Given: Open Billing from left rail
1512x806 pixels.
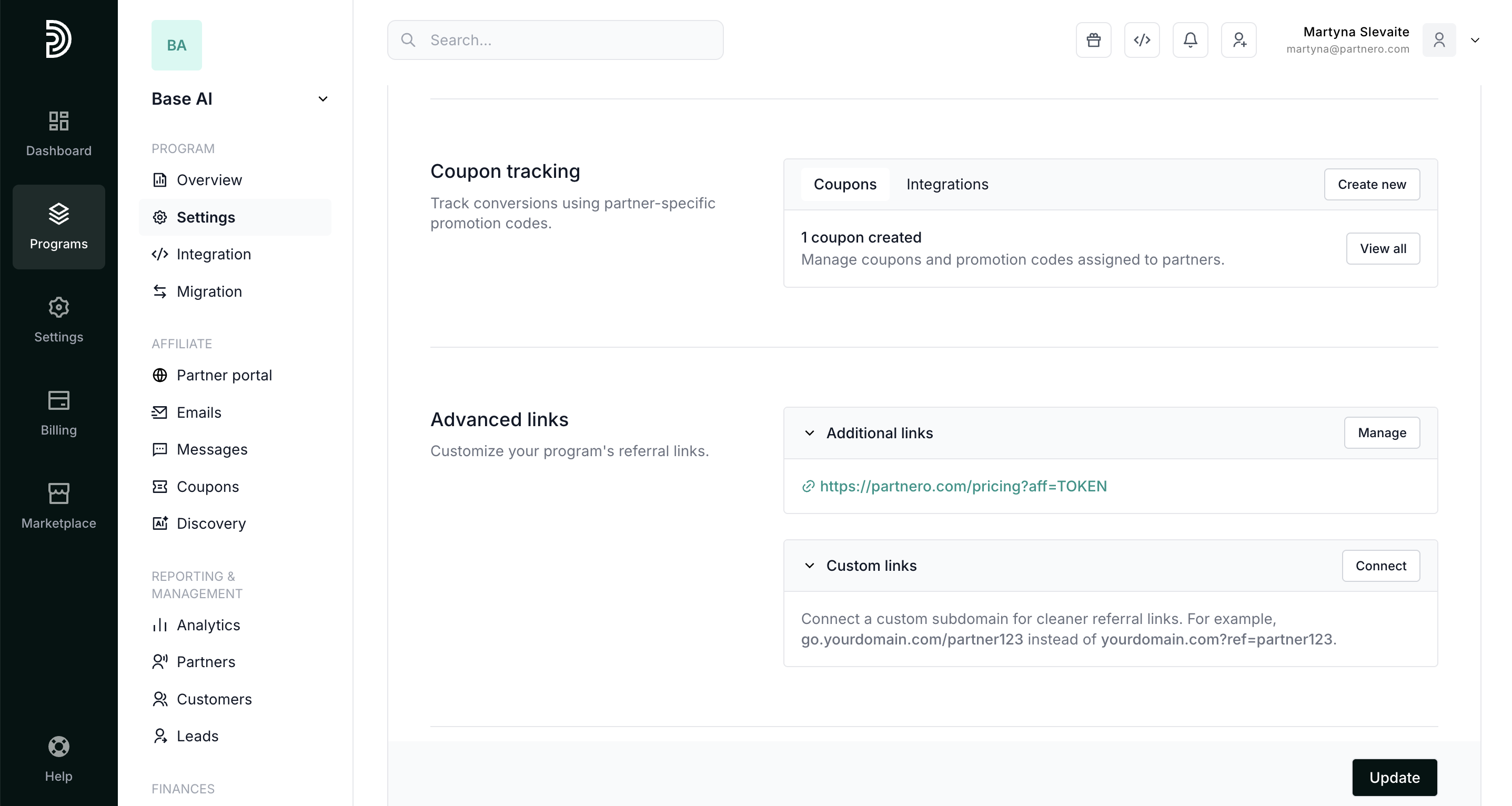Looking at the screenshot, I should [x=59, y=412].
